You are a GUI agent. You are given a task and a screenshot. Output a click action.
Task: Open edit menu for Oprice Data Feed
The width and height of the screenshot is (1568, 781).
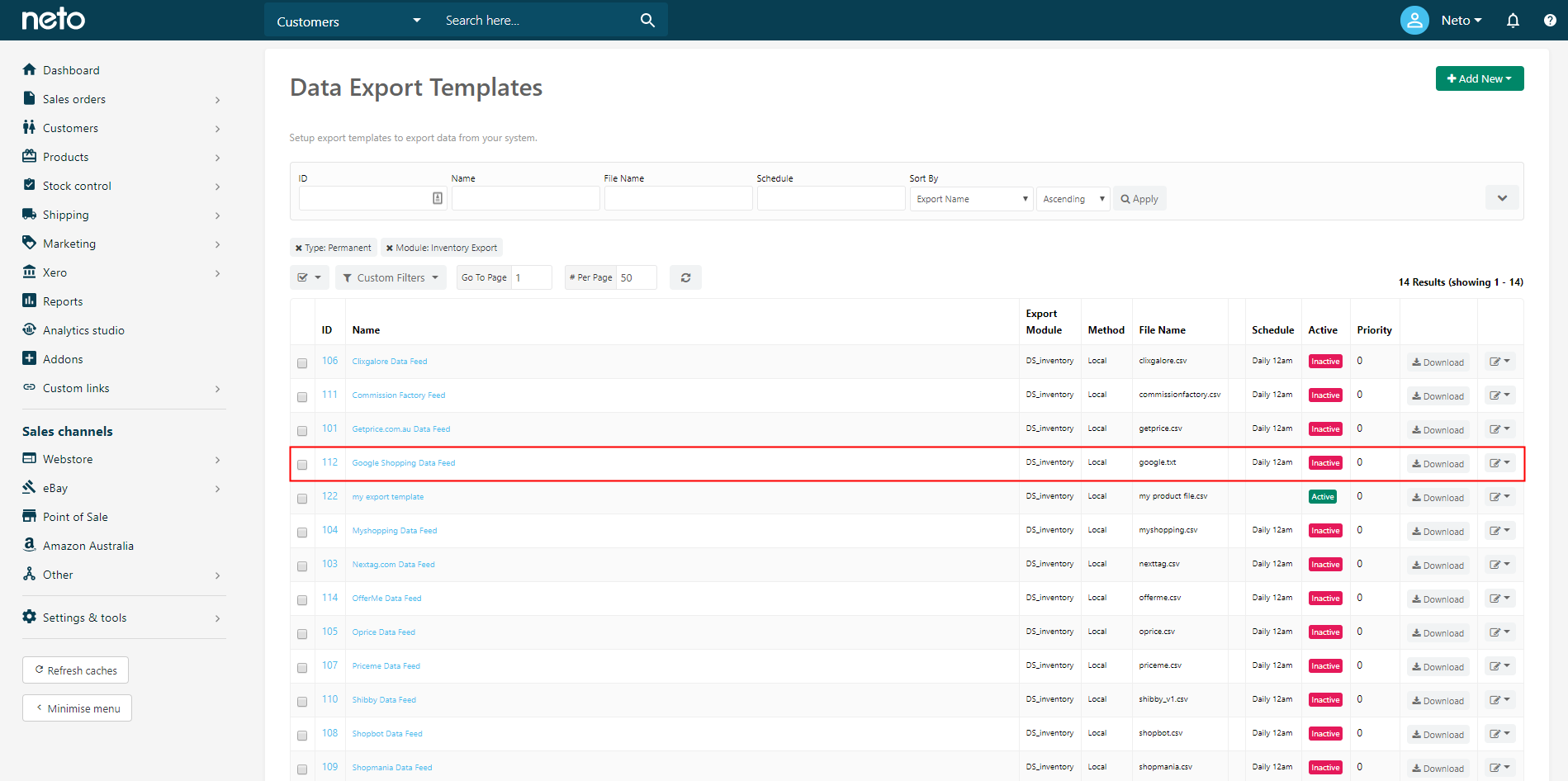tap(1499, 632)
